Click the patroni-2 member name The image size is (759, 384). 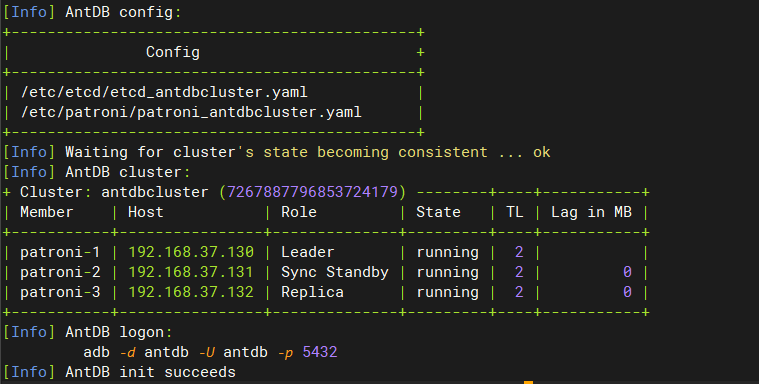(x=60, y=272)
